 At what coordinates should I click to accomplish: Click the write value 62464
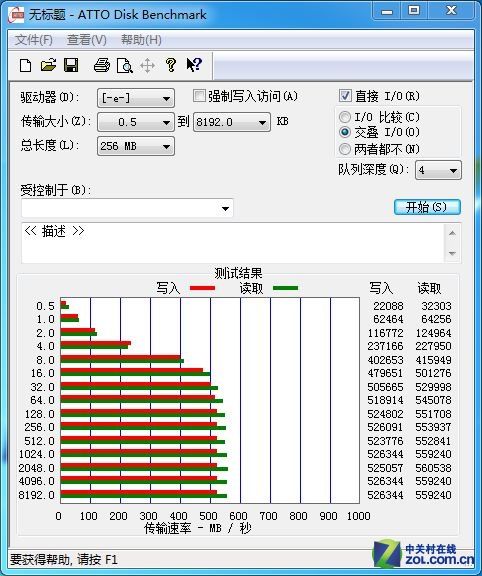(388, 319)
